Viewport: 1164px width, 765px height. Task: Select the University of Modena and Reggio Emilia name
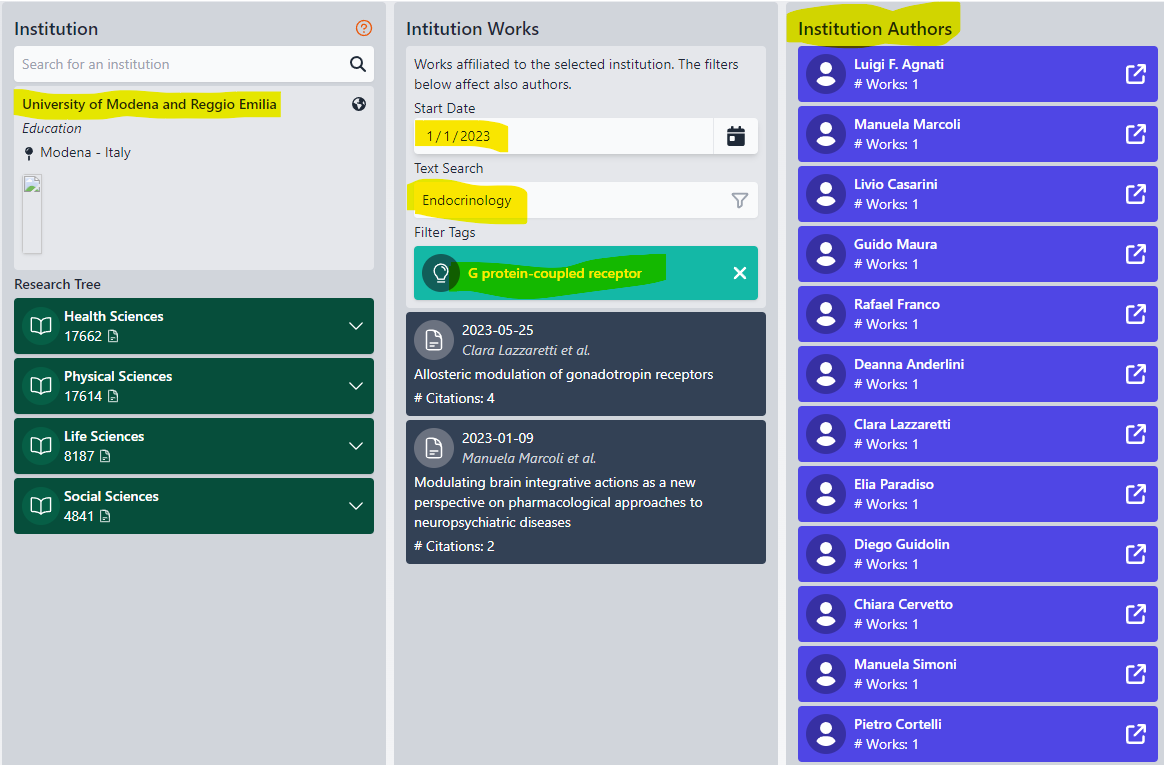pos(149,105)
